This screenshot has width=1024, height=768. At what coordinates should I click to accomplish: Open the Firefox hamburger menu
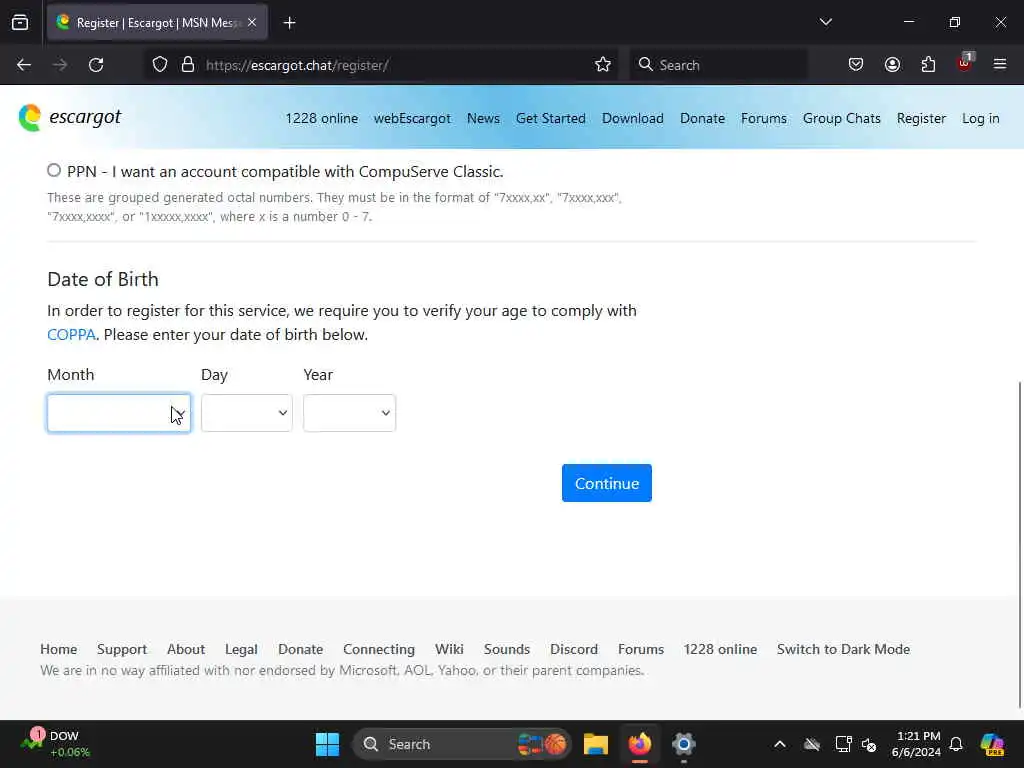1000,64
